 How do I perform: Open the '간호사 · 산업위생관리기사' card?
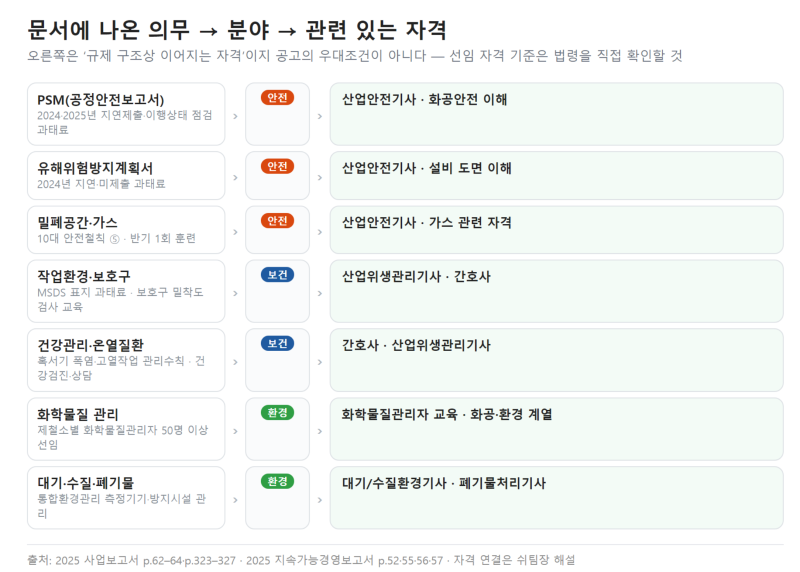tap(556, 360)
